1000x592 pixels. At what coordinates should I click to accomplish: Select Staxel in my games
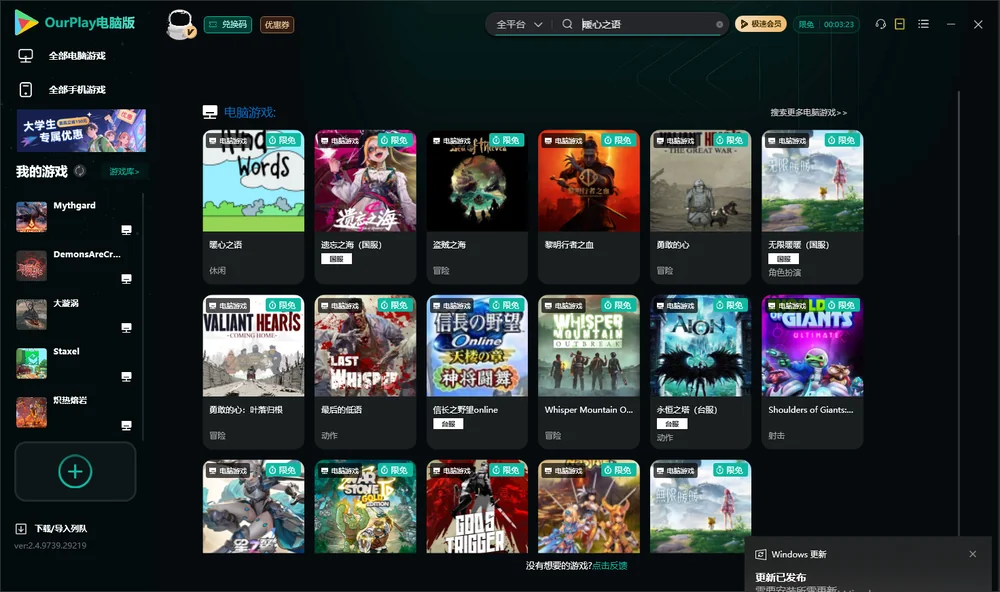pos(75,363)
